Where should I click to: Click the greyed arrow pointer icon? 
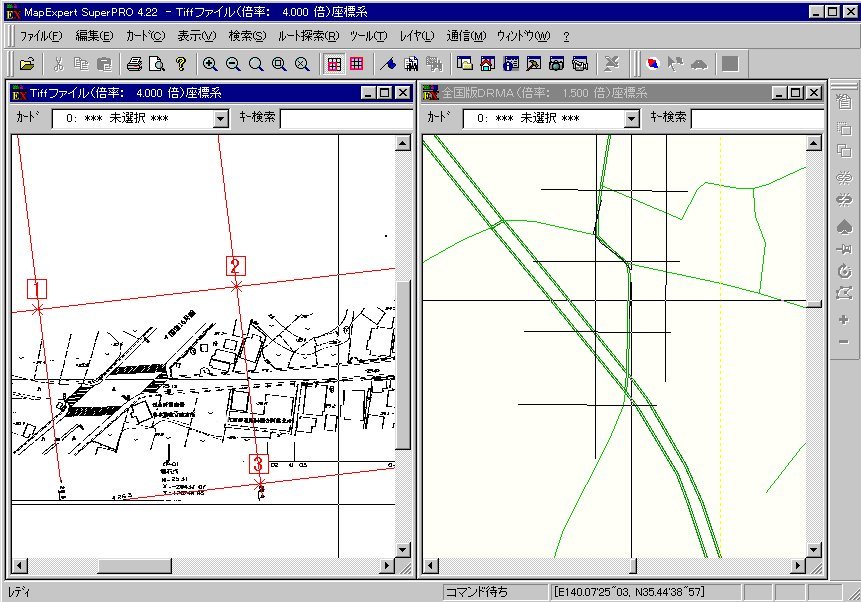click(x=675, y=64)
